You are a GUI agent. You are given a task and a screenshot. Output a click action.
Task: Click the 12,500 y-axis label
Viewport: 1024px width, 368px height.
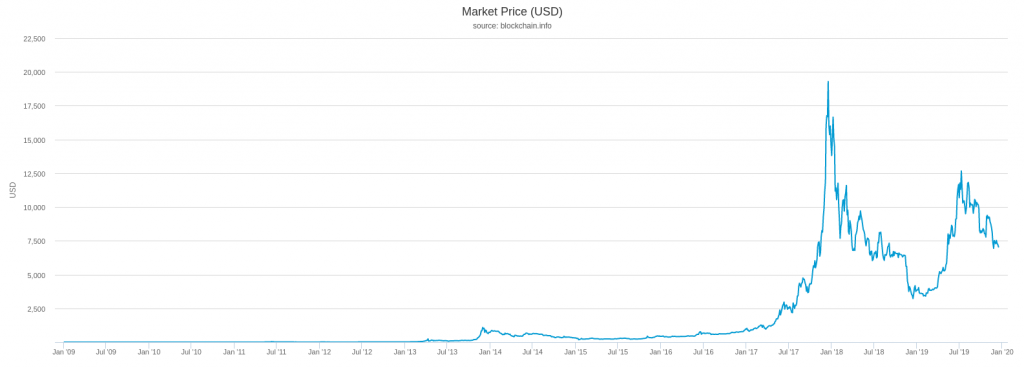coord(34,174)
